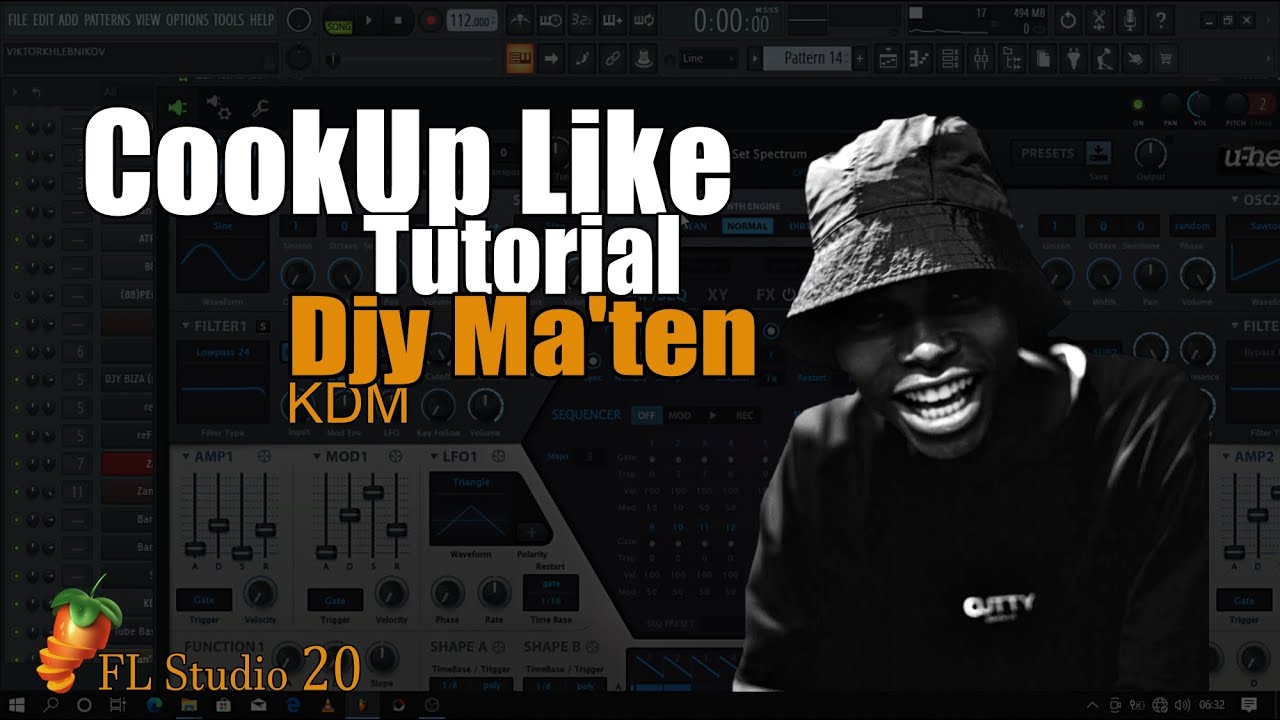This screenshot has width=1280, height=720.
Task: Open Windows Start menu
Action: [17, 704]
